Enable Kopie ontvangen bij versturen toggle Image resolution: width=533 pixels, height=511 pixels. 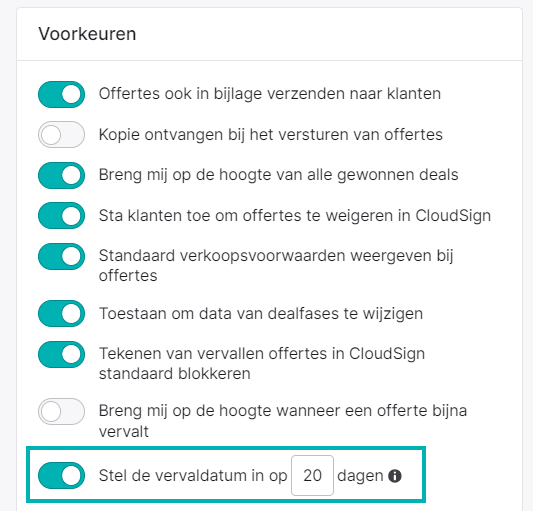click(x=62, y=135)
